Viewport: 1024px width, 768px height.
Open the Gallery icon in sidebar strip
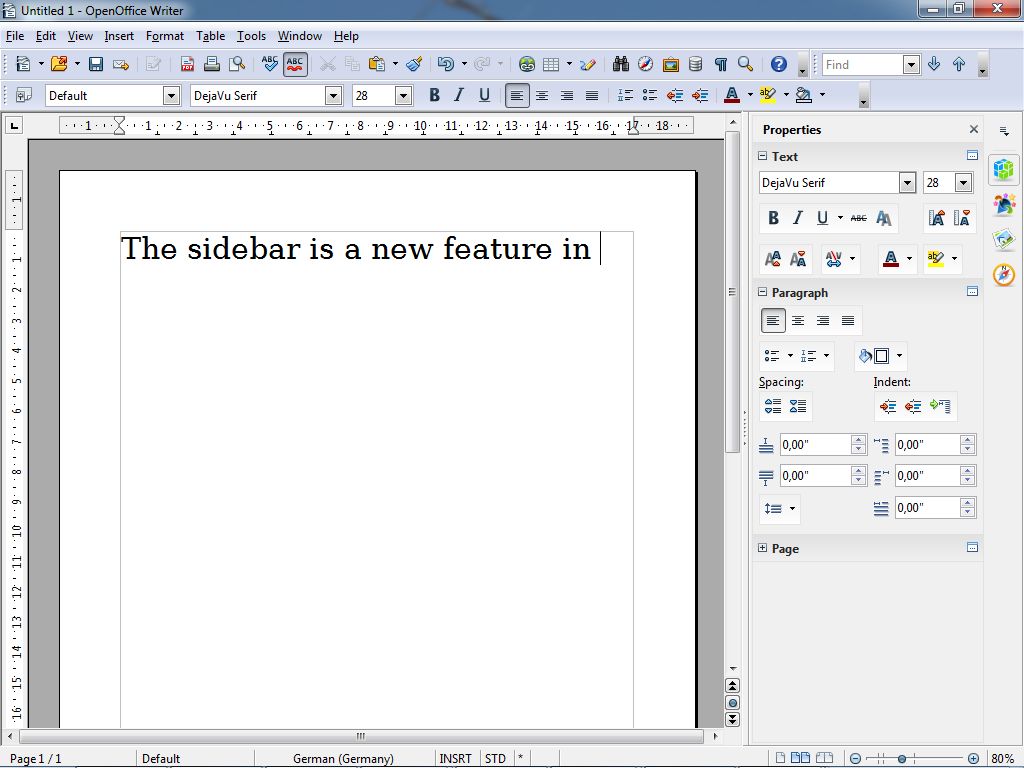point(1004,239)
